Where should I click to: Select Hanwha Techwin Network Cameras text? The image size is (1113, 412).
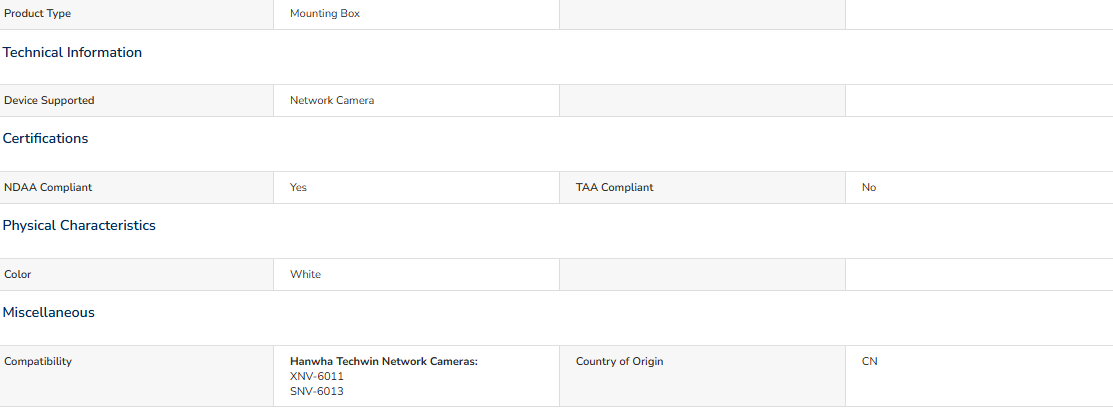coord(384,362)
